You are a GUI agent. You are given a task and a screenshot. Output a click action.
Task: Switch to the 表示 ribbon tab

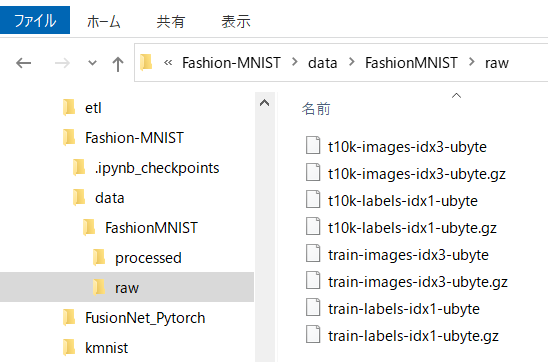click(x=236, y=22)
